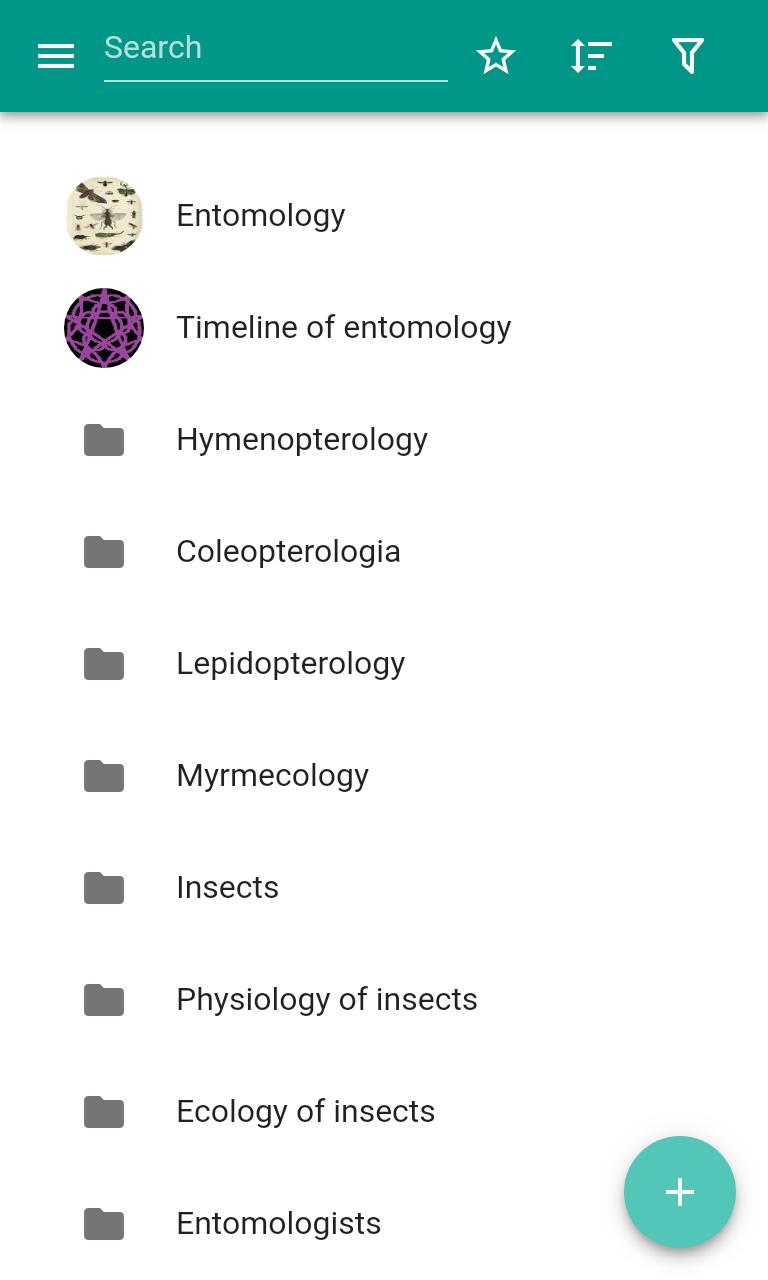Image resolution: width=768 pixels, height=1280 pixels.
Task: Click the Coleopterologia folder icon
Action: pyautogui.click(x=104, y=552)
